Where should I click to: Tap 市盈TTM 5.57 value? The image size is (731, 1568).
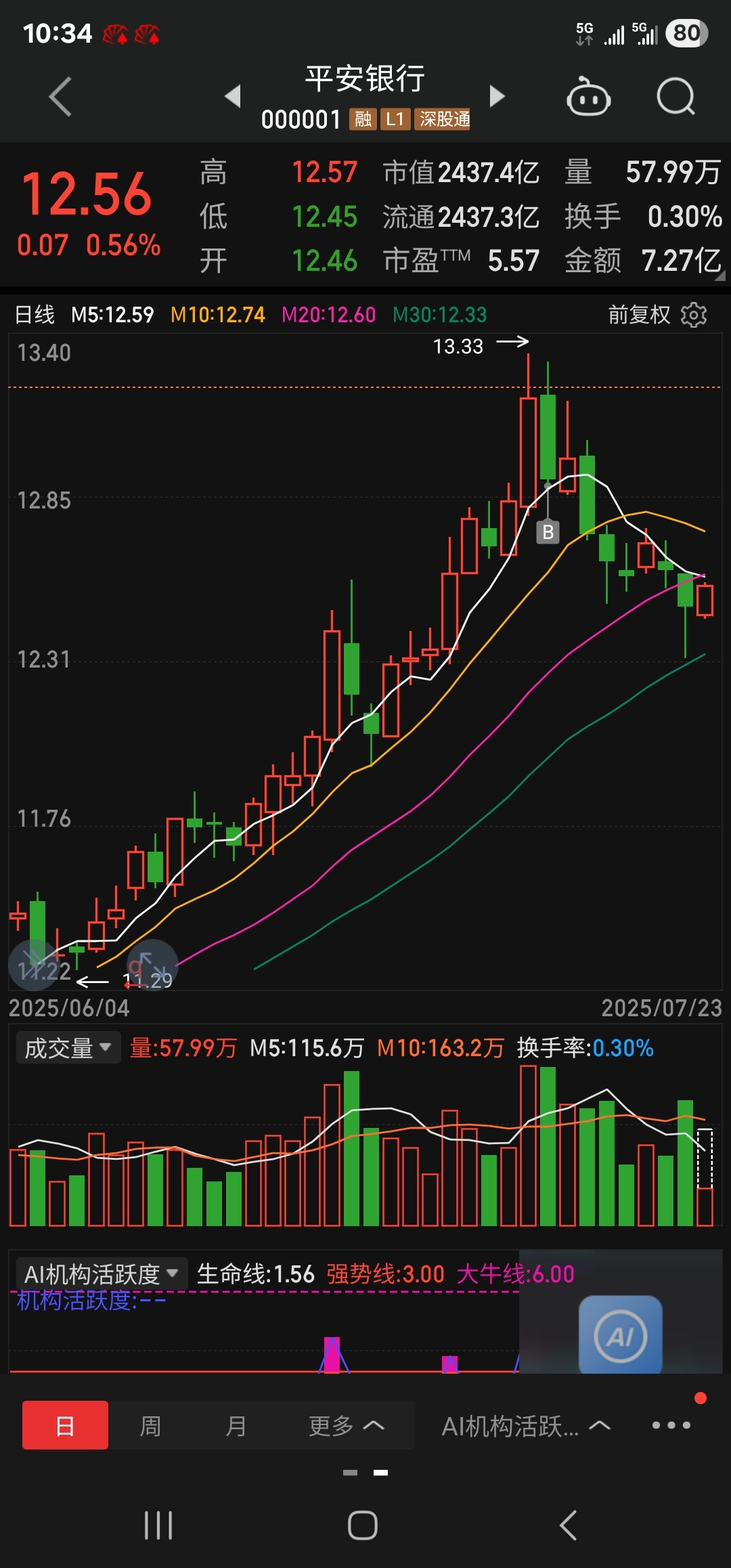461,261
